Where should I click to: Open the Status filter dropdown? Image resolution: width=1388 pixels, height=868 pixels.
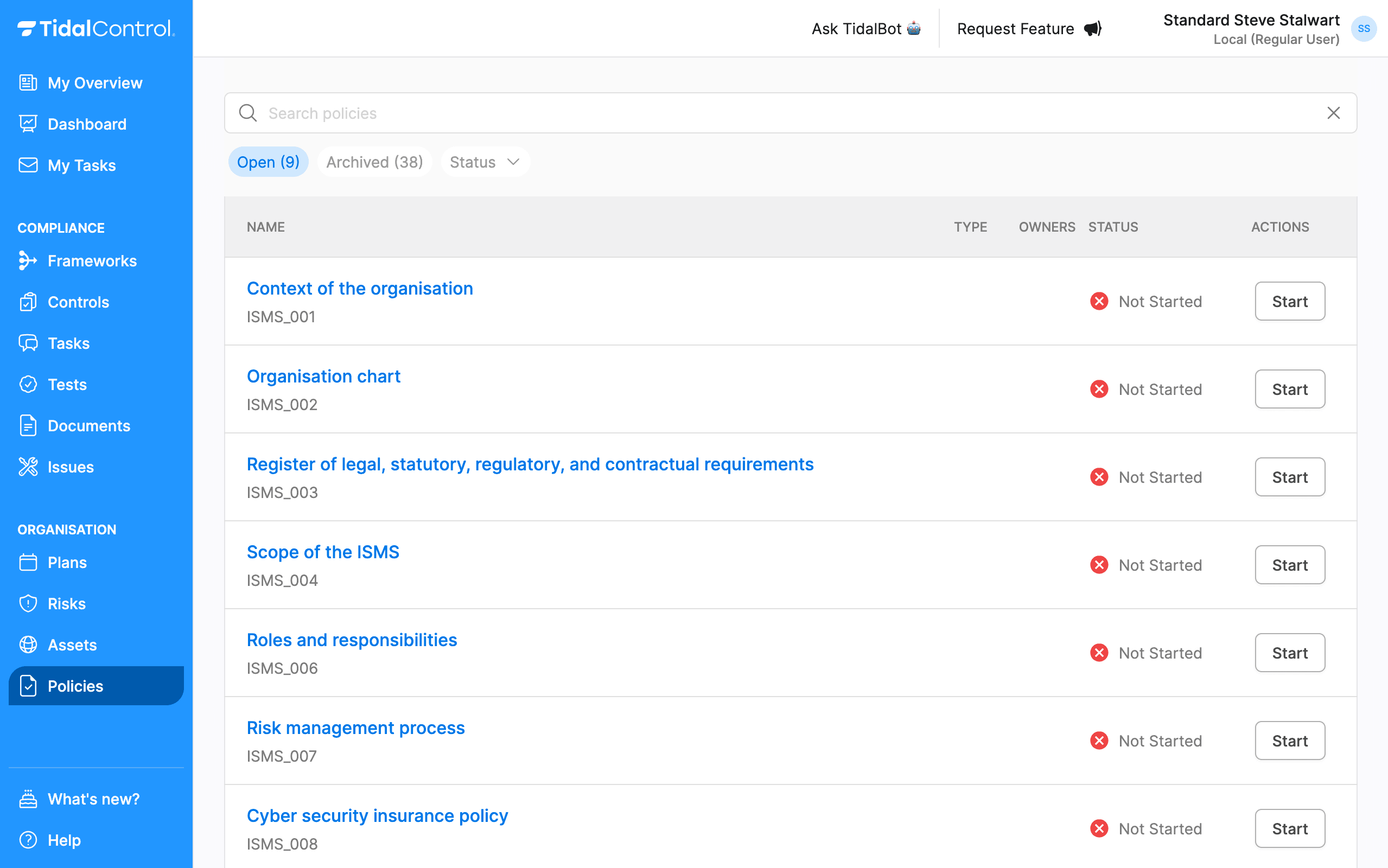(x=485, y=162)
